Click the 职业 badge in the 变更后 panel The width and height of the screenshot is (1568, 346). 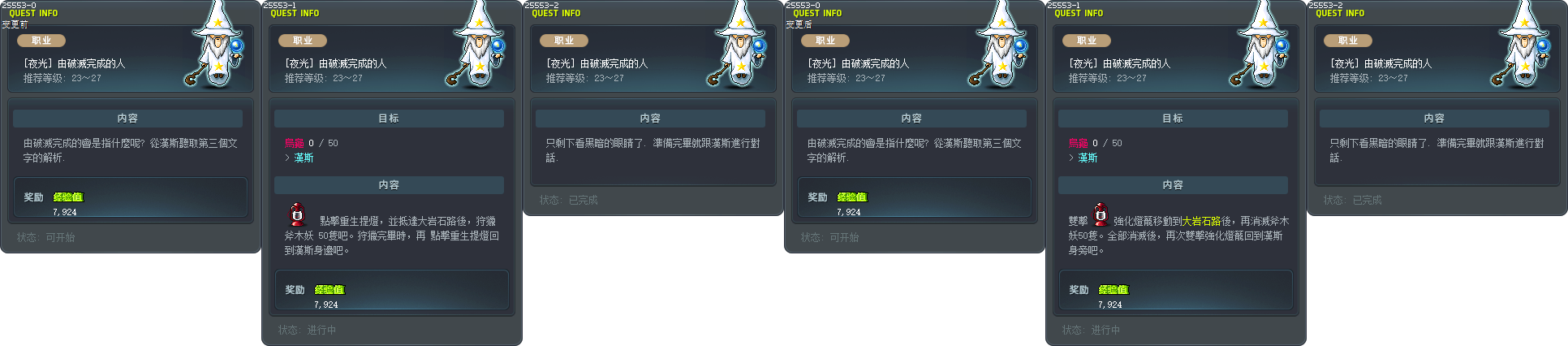coord(825,41)
